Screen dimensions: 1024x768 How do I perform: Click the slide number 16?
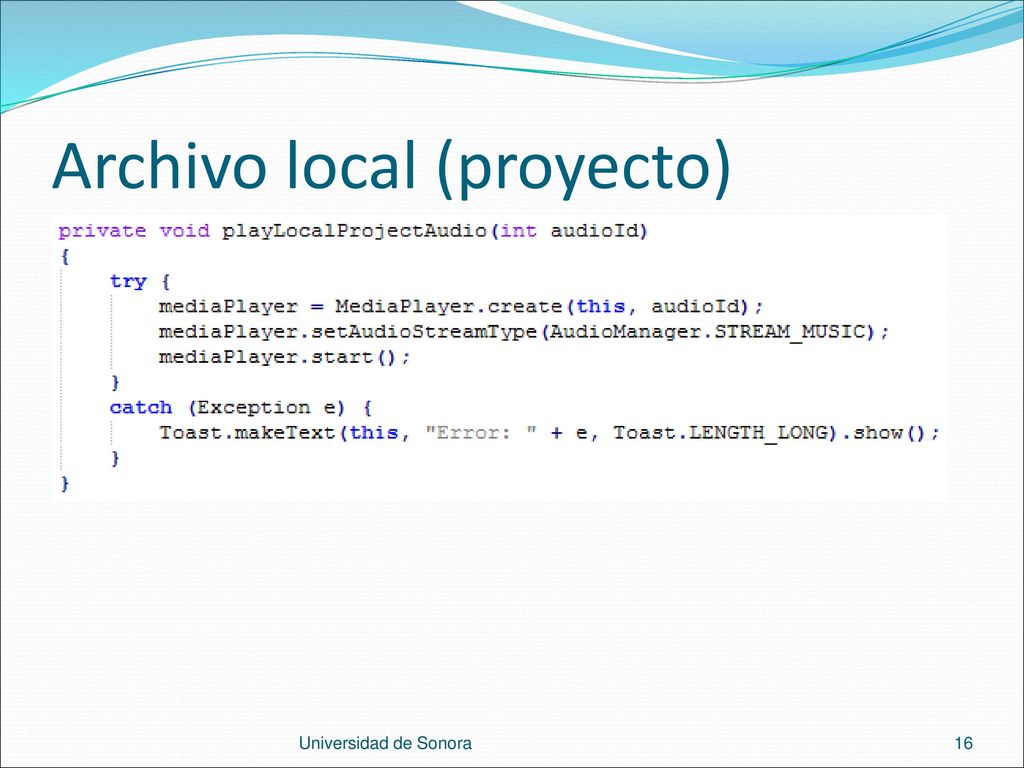[x=963, y=743]
